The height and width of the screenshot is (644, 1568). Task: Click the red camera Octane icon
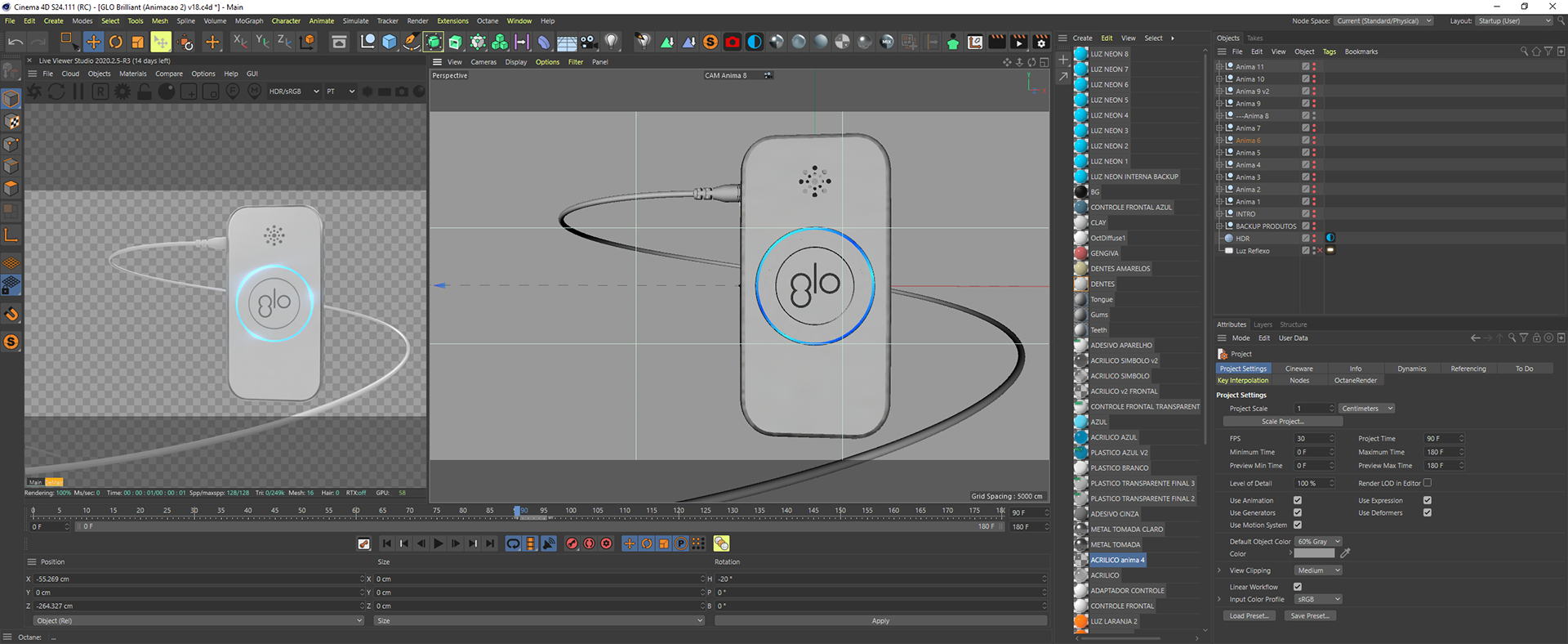coord(733,42)
